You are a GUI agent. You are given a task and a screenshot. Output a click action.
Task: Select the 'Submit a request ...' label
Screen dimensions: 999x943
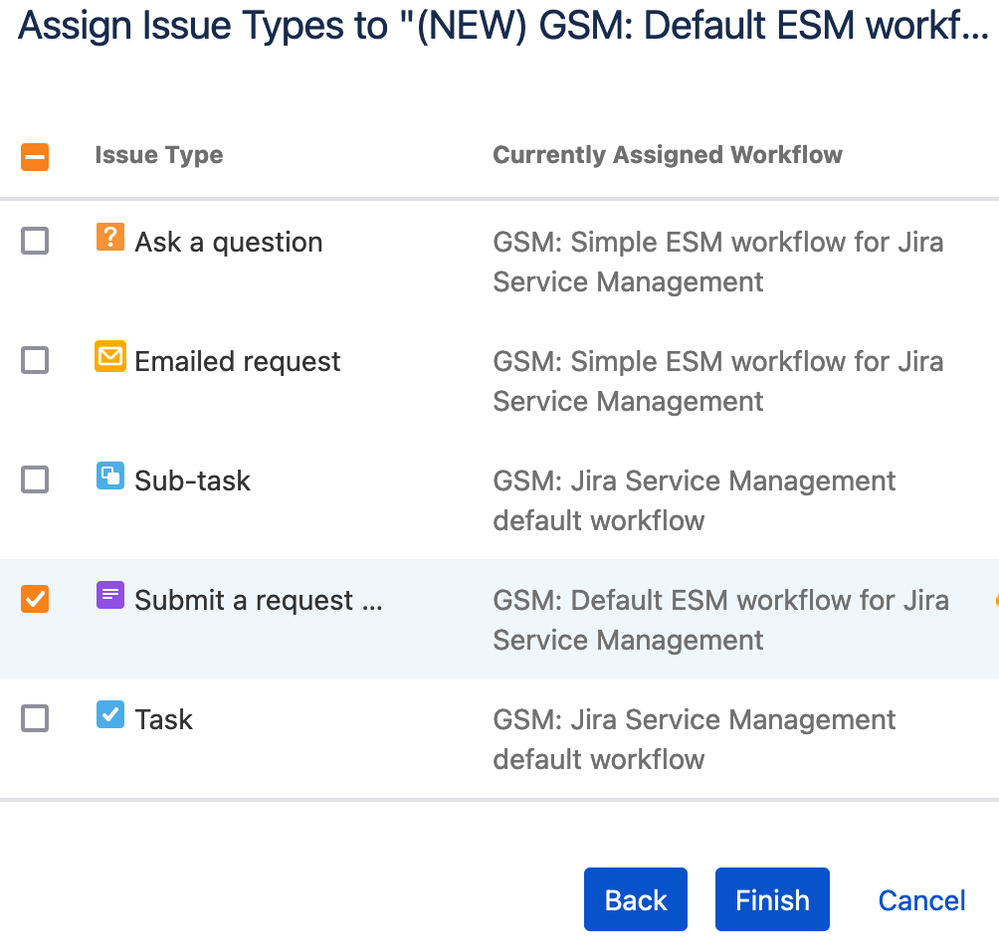click(x=259, y=601)
